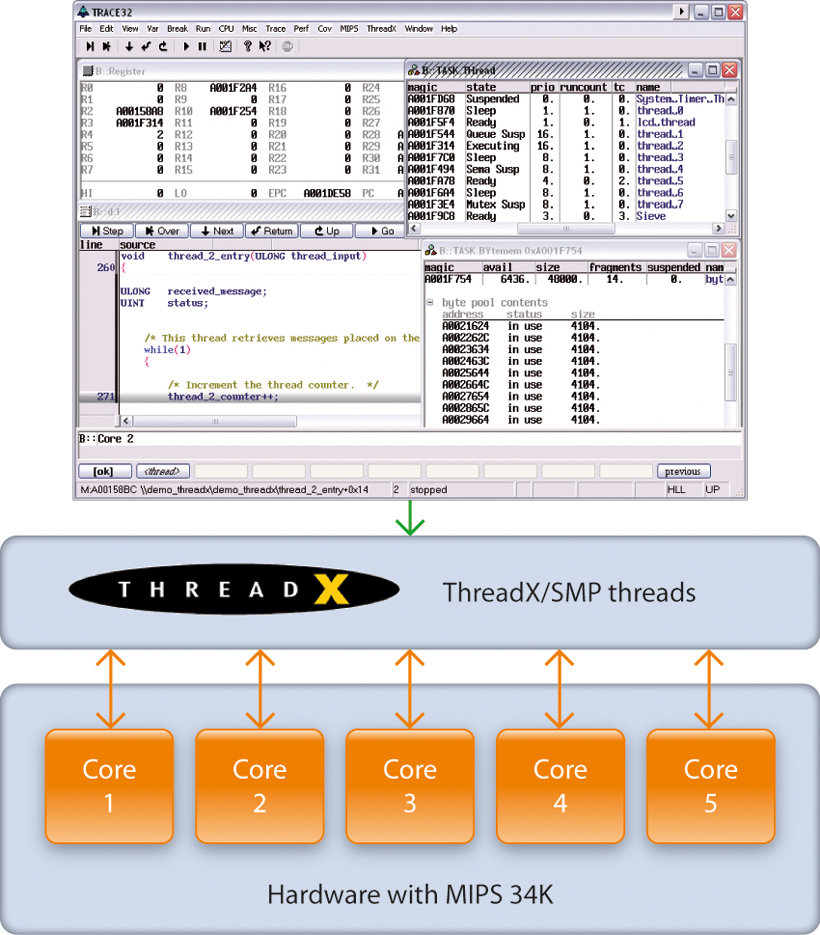Select thread_7 in the thread list
Screen dimensions: 820x935
coord(660,205)
